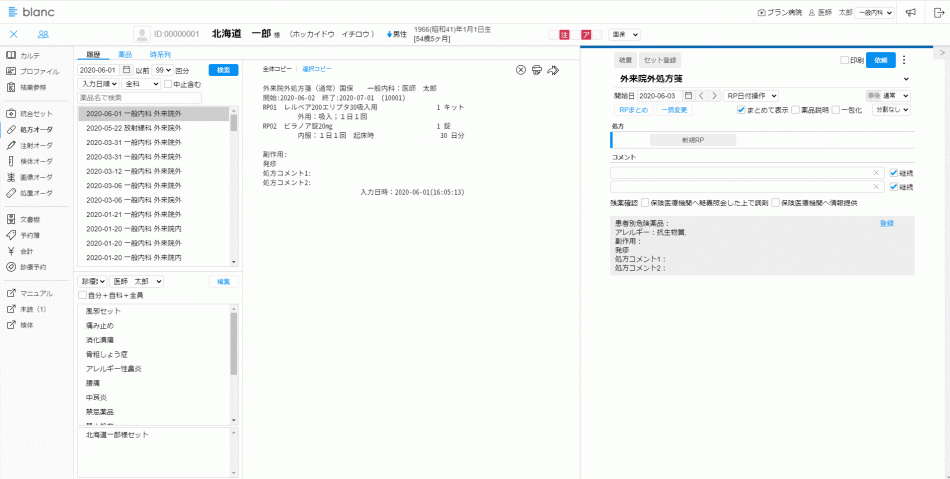
Task: Open 統合セット in the sidebar
Action: (30, 113)
